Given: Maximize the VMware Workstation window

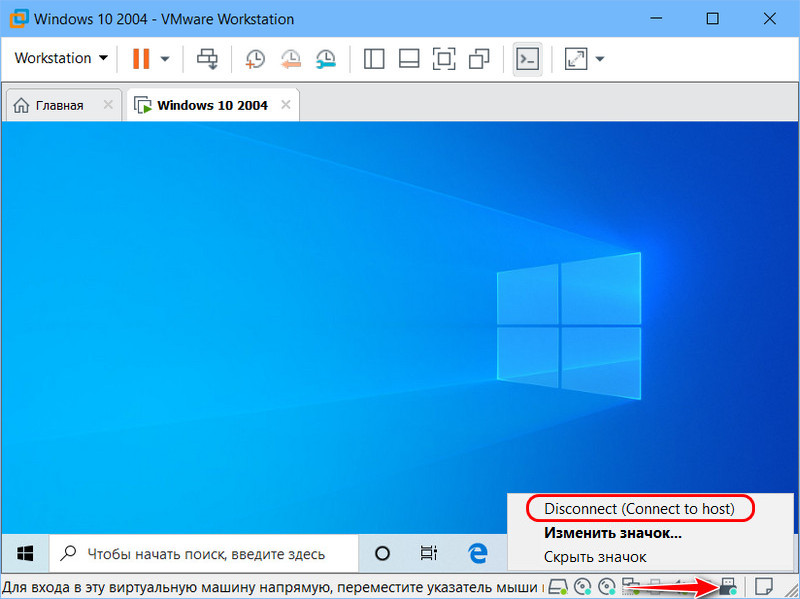Looking at the screenshot, I should 712,19.
